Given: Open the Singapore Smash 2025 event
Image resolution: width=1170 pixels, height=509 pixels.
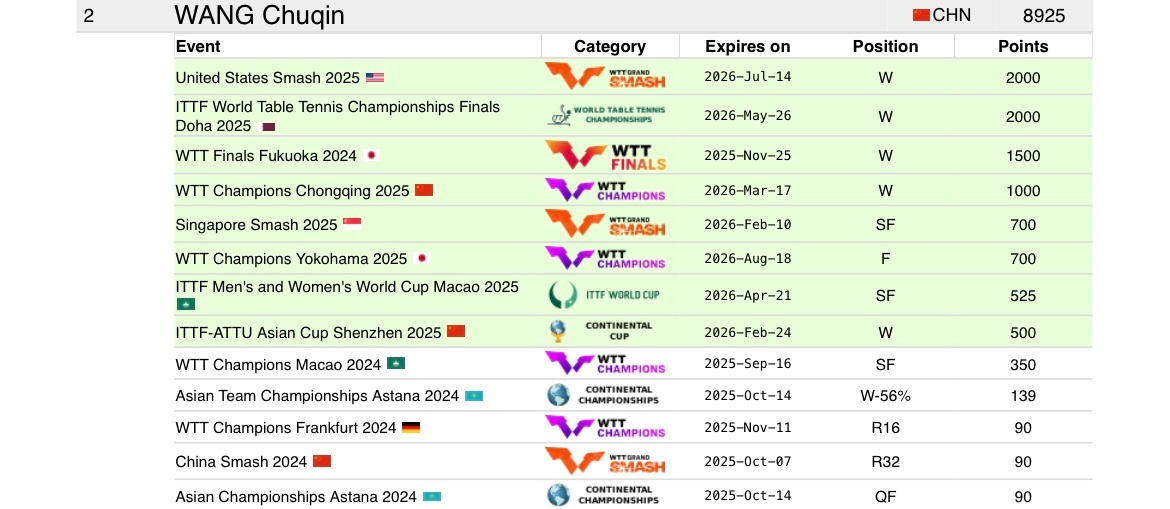Looking at the screenshot, I should [x=257, y=225].
